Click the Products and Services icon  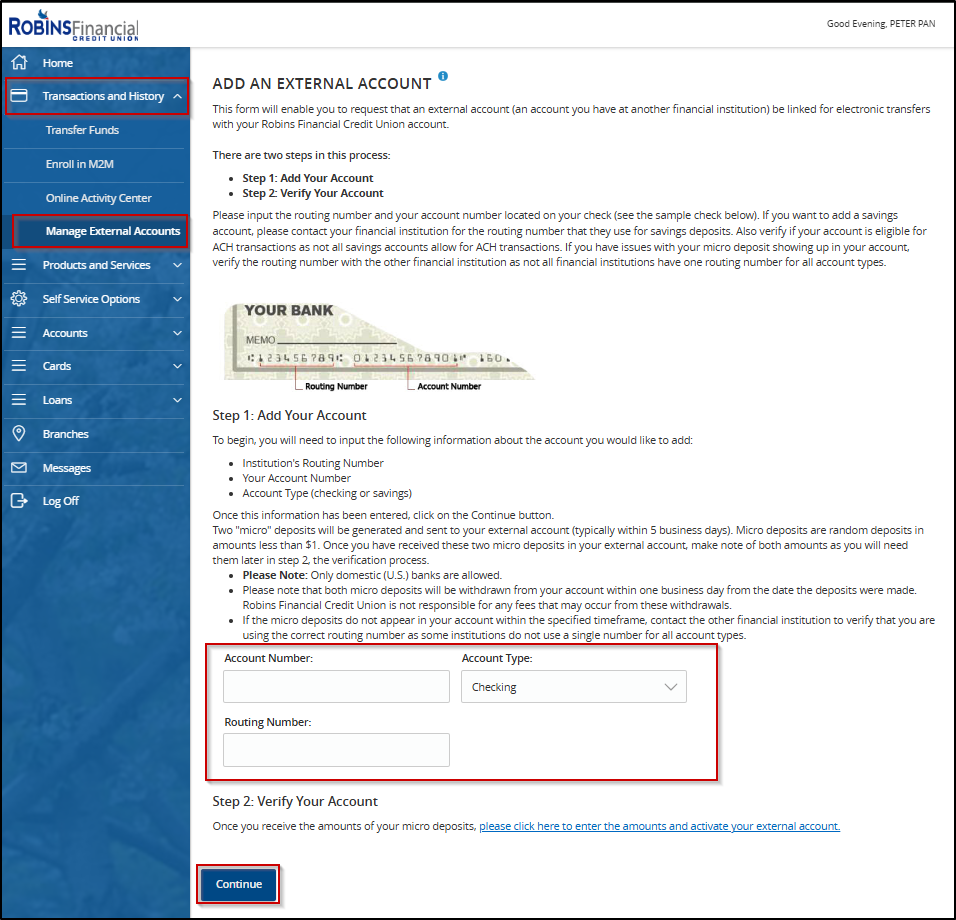(18, 264)
